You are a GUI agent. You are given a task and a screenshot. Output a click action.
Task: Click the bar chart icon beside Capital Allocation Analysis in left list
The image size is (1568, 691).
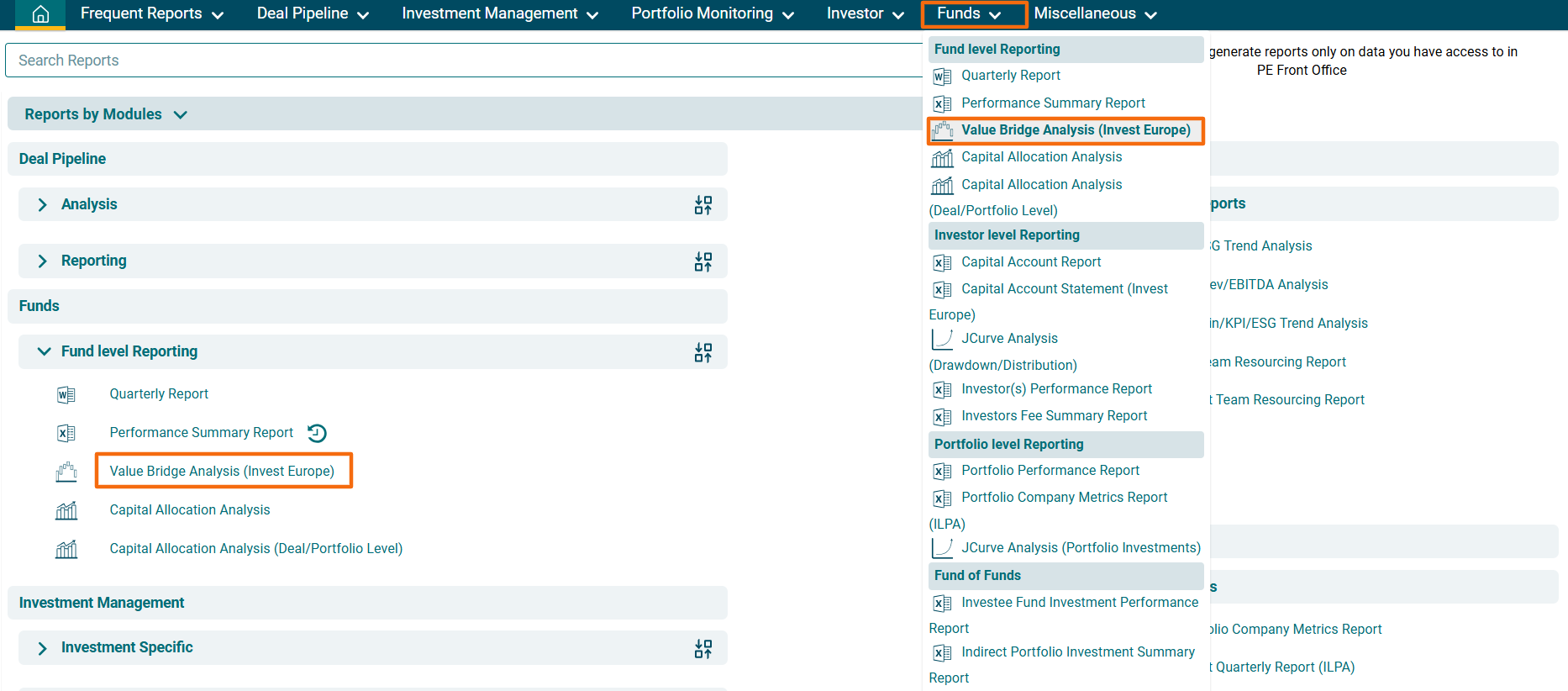[66, 510]
